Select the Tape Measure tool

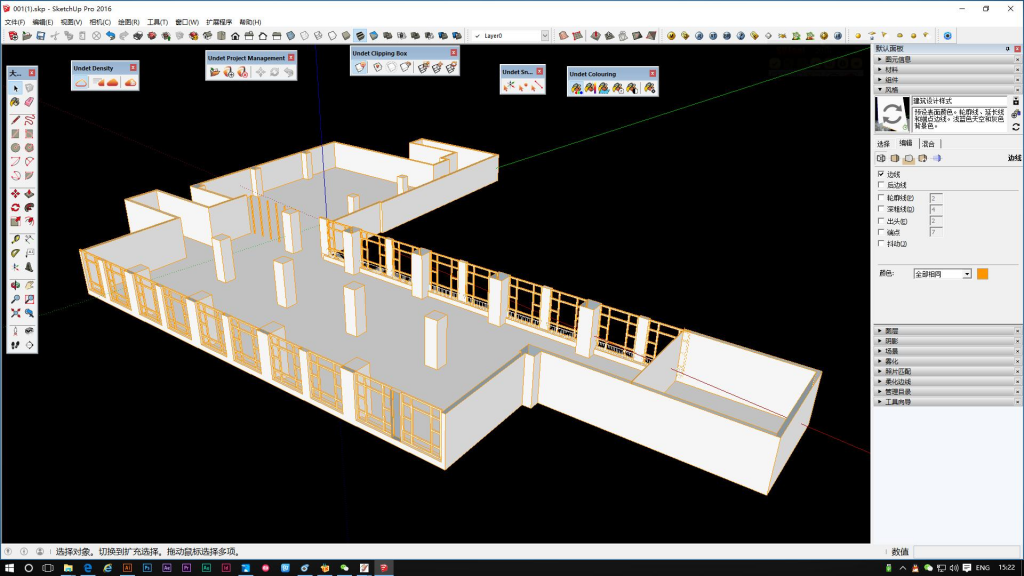[x=16, y=240]
